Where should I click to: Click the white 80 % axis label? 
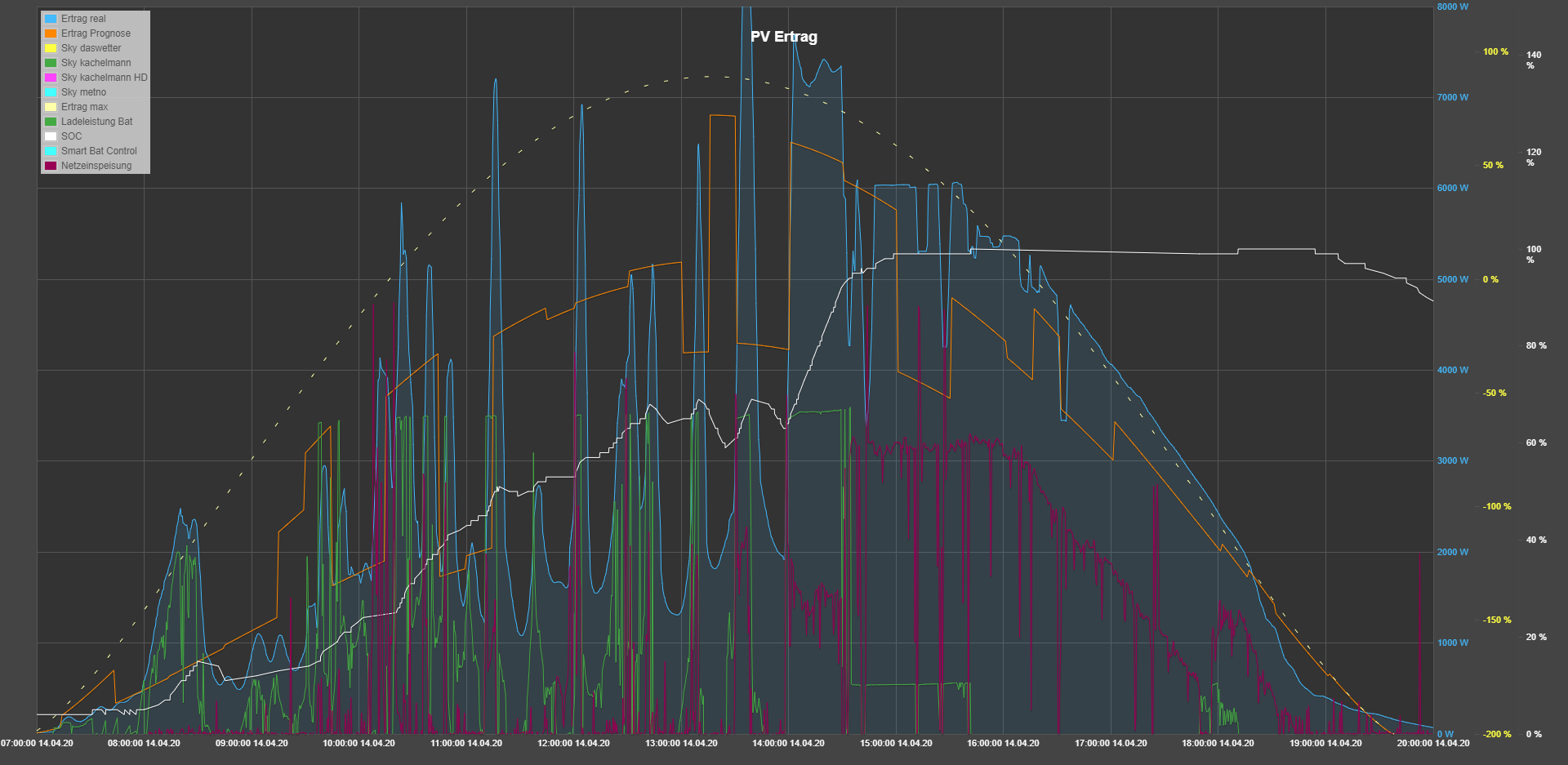click(1536, 345)
